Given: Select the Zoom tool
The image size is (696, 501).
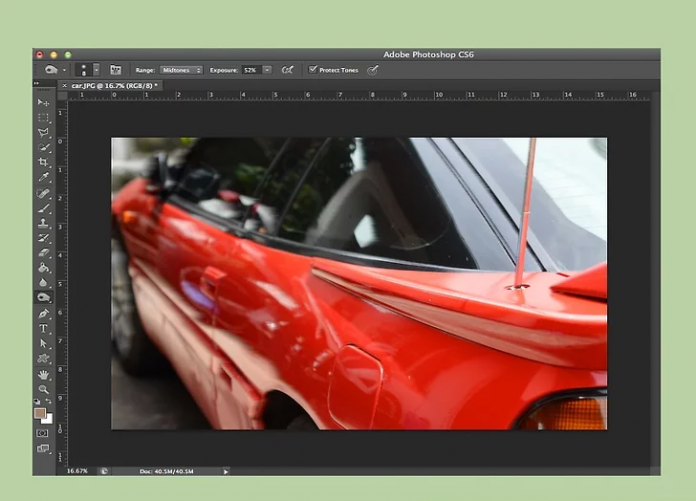Looking at the screenshot, I should tap(43, 389).
